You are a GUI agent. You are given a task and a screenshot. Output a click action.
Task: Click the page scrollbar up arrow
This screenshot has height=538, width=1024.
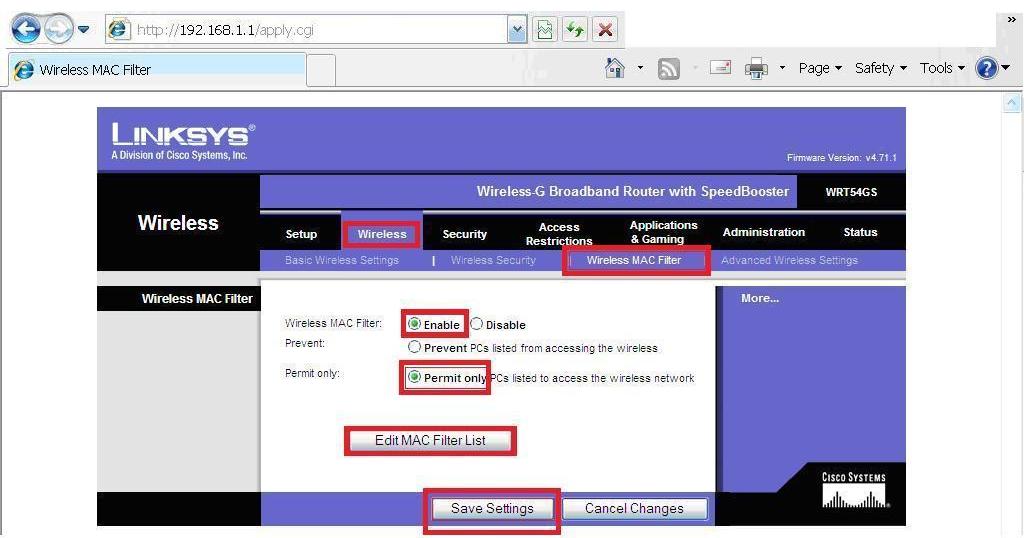[1012, 103]
